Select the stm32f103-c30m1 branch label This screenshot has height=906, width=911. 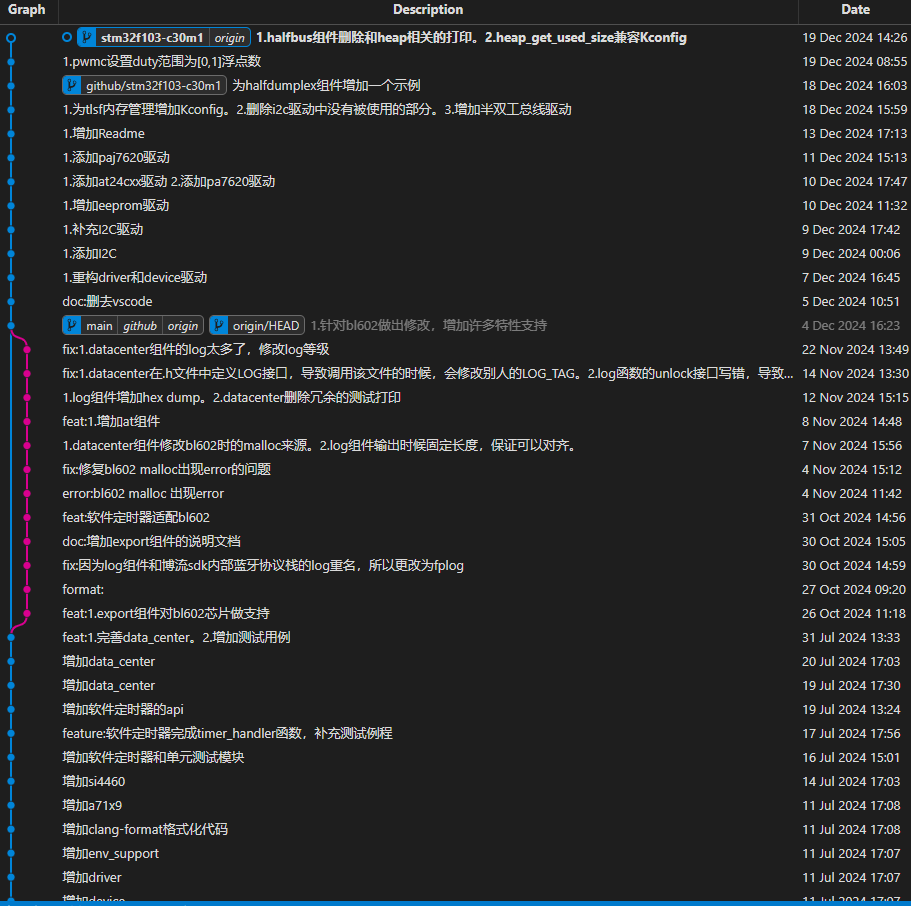pos(152,38)
